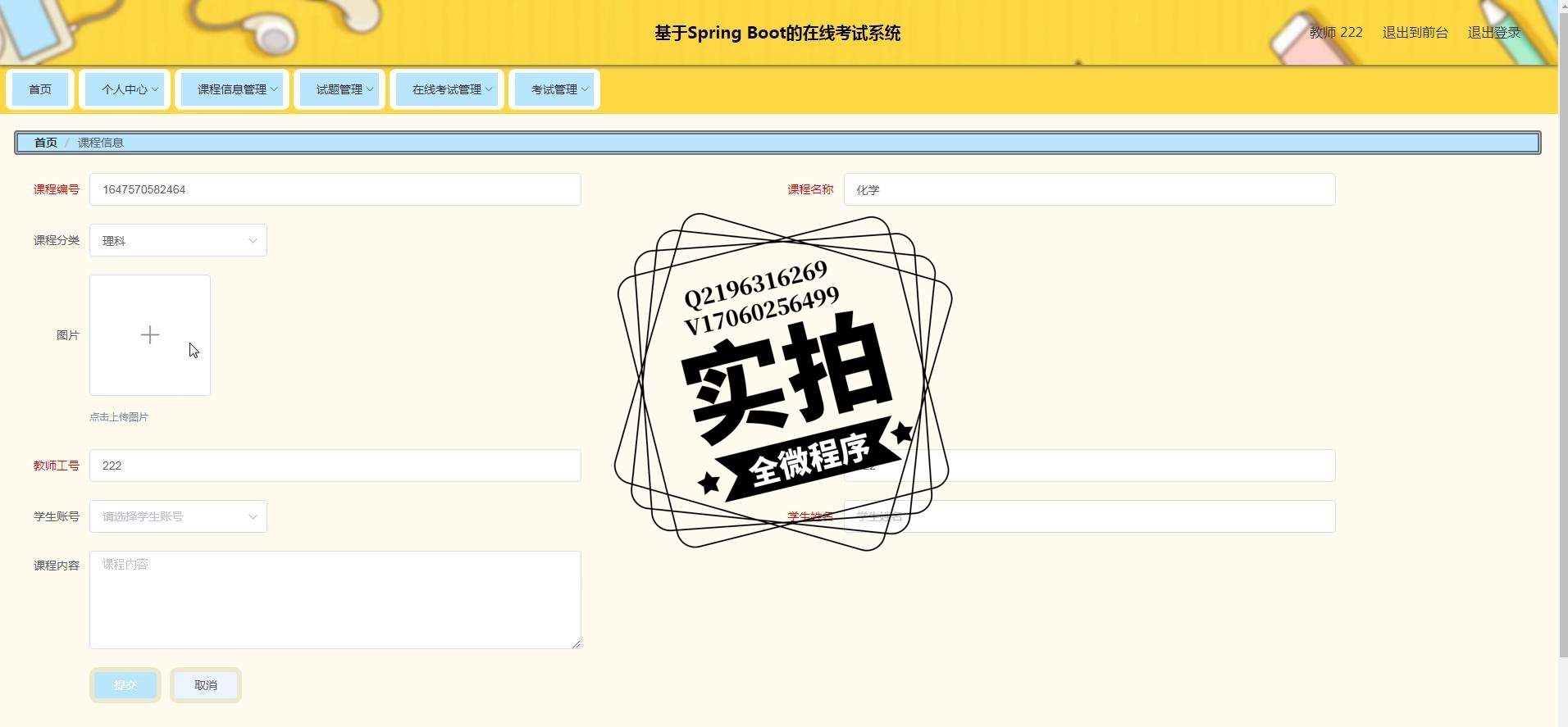This screenshot has height=727, width=1568.
Task: Expand the 试题管理 menu
Action: coord(340,89)
